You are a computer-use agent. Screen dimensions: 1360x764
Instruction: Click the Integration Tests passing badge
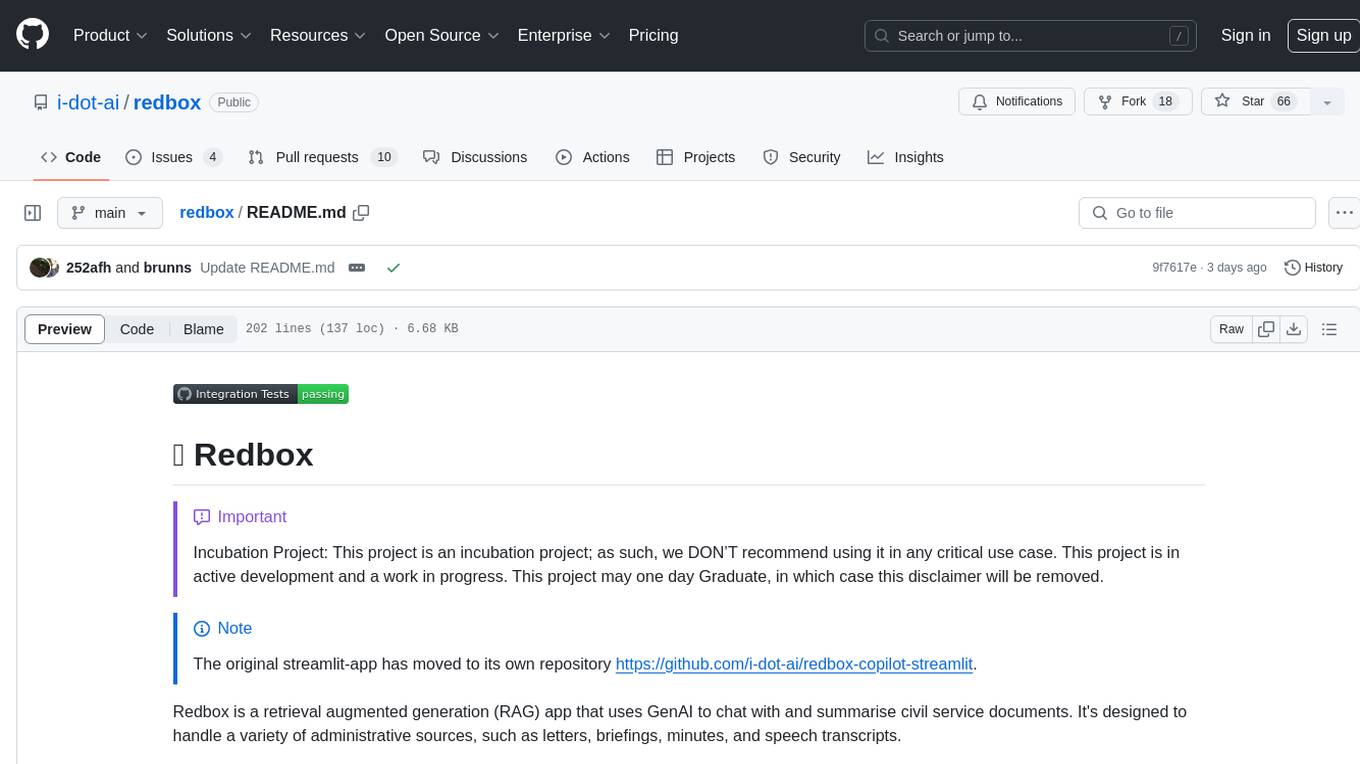click(x=261, y=394)
